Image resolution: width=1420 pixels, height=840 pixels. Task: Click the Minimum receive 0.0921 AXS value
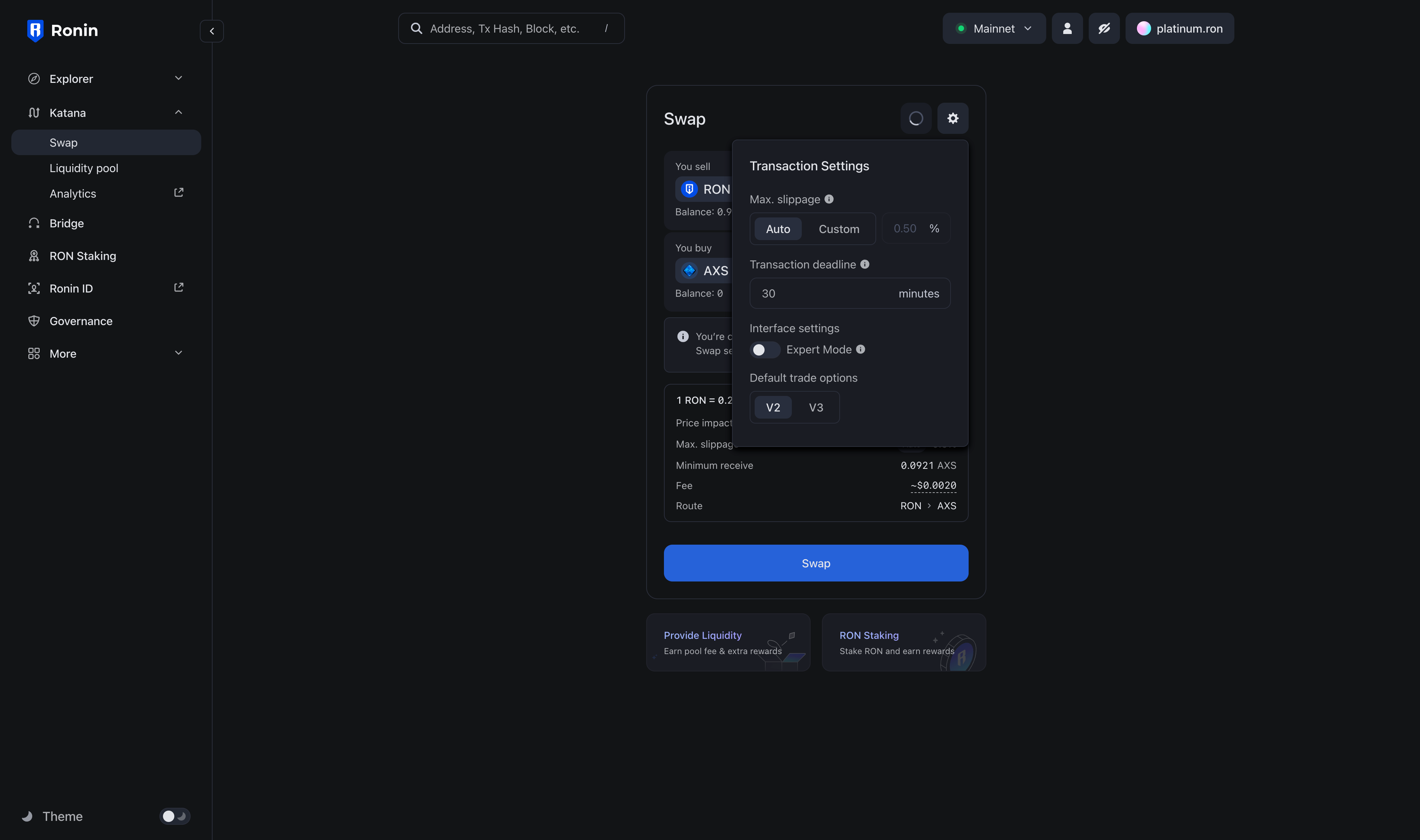coord(928,465)
